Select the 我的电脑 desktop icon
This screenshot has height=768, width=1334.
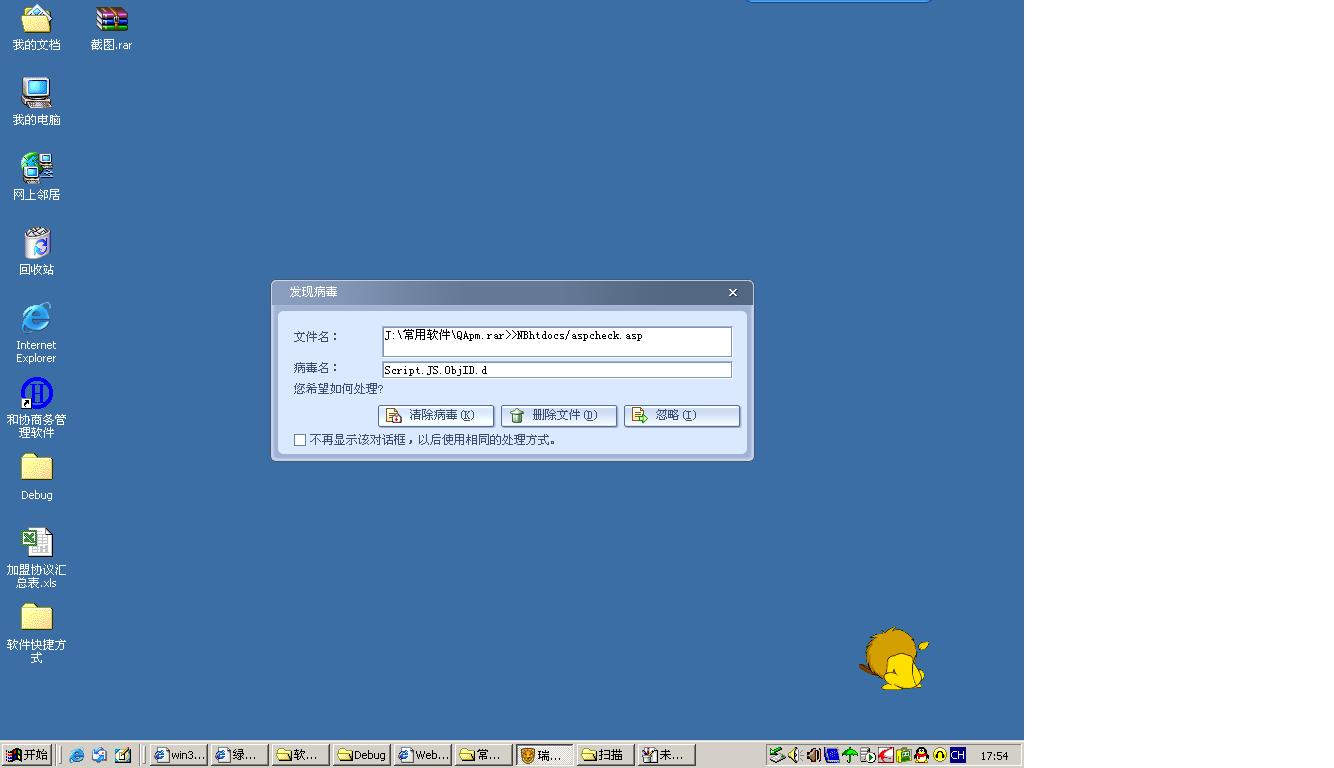coord(37,102)
